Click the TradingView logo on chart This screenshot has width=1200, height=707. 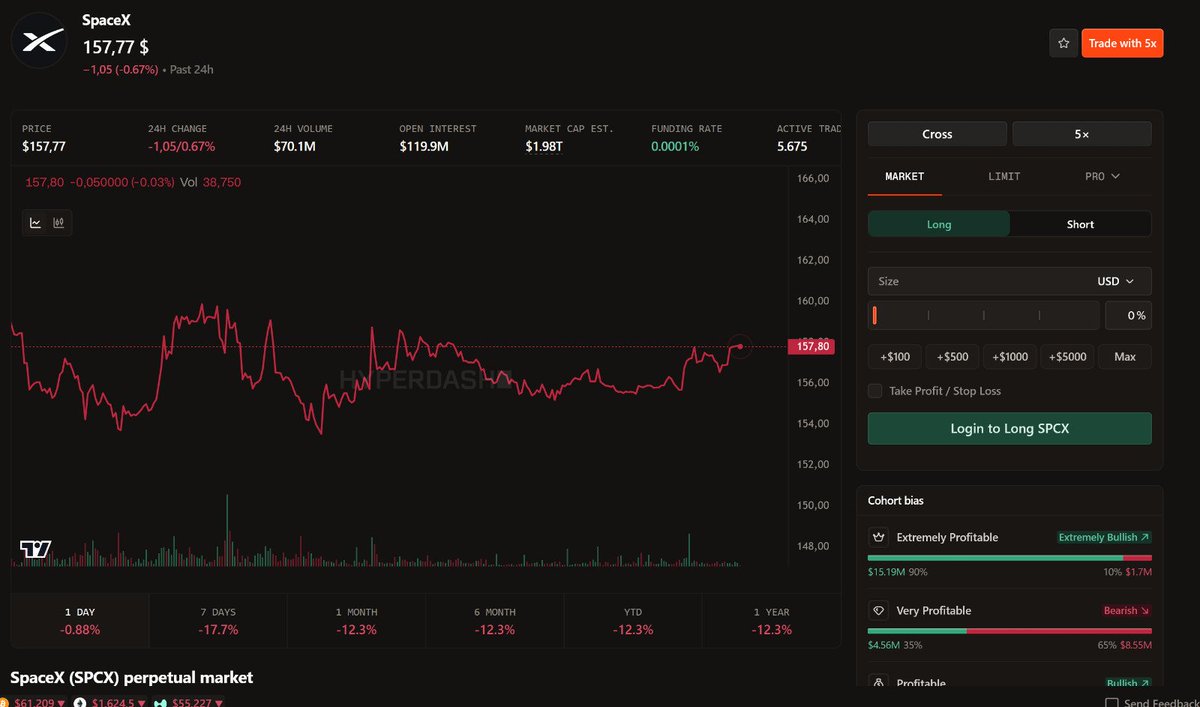coord(35,549)
